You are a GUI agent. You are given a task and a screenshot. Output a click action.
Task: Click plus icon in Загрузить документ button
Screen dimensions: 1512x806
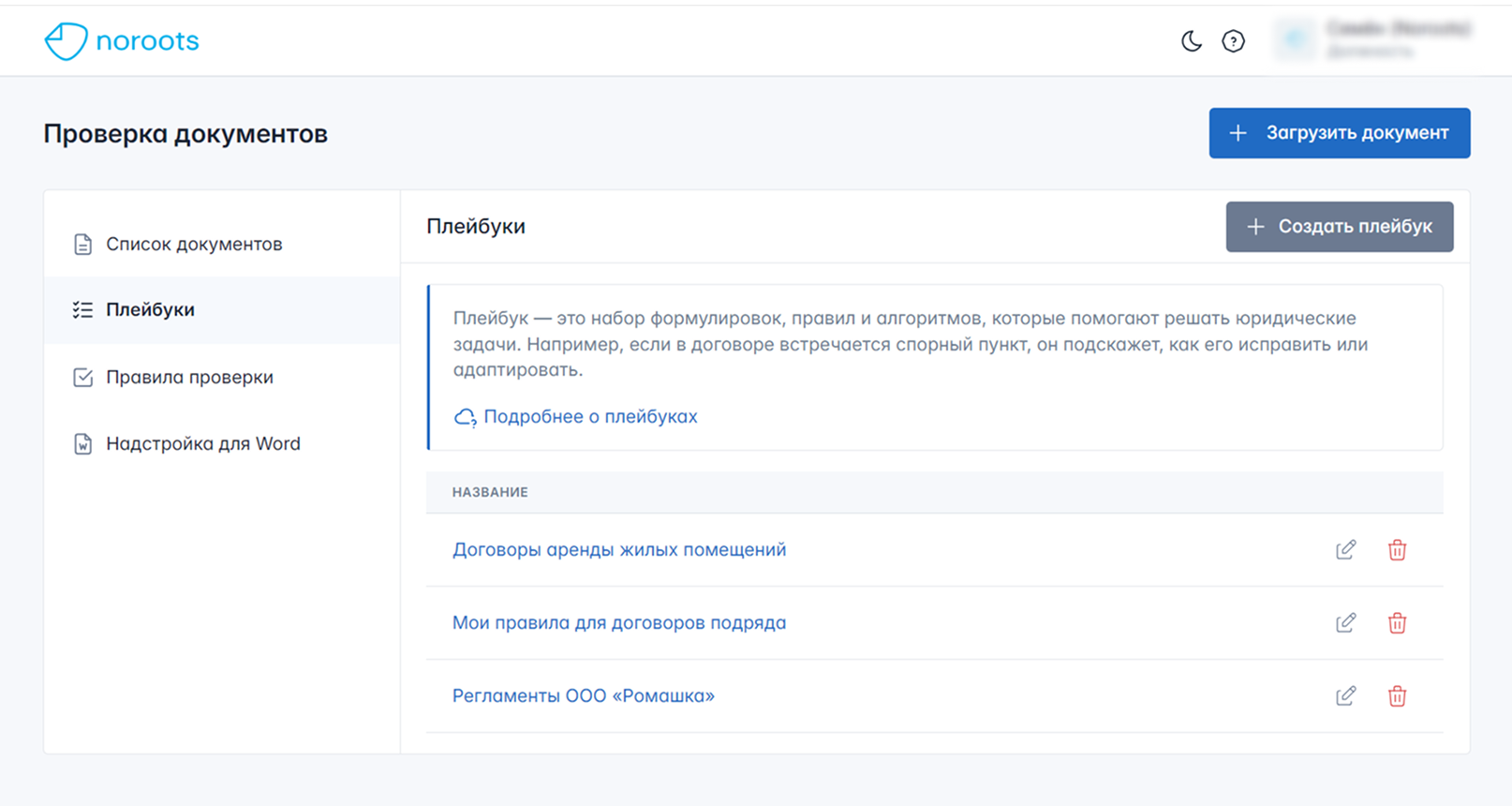[1238, 133]
